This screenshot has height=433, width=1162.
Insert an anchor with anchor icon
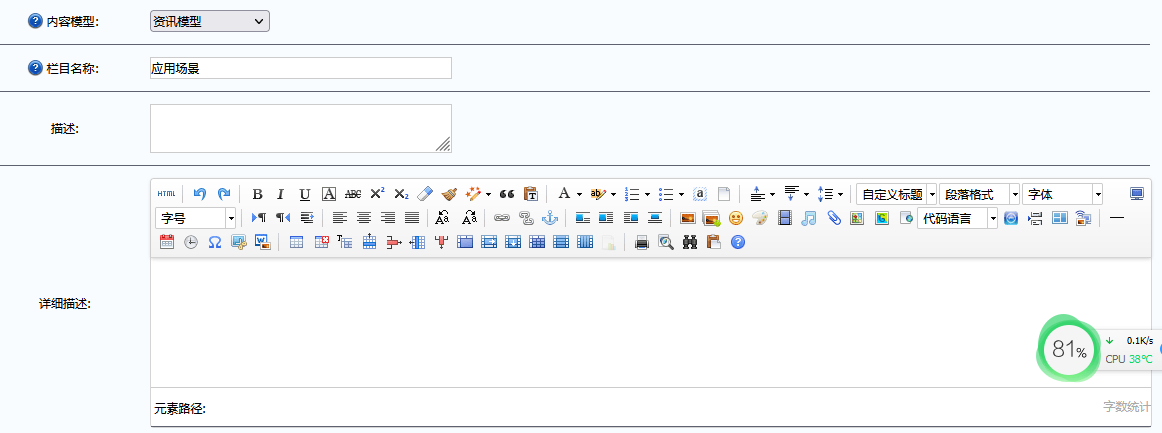click(x=549, y=218)
